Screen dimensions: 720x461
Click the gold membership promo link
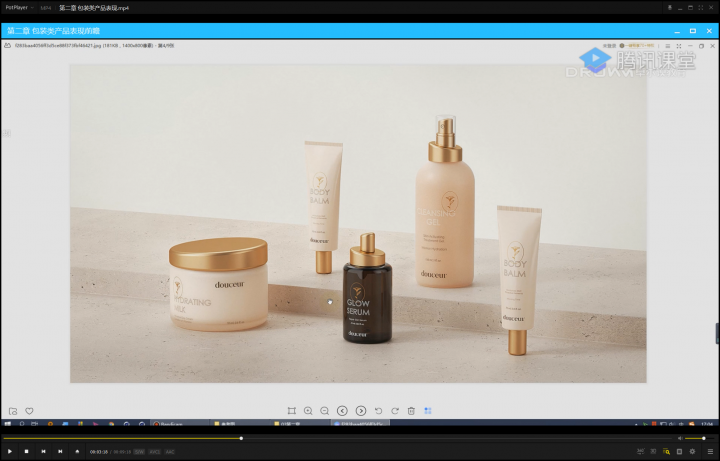point(637,46)
